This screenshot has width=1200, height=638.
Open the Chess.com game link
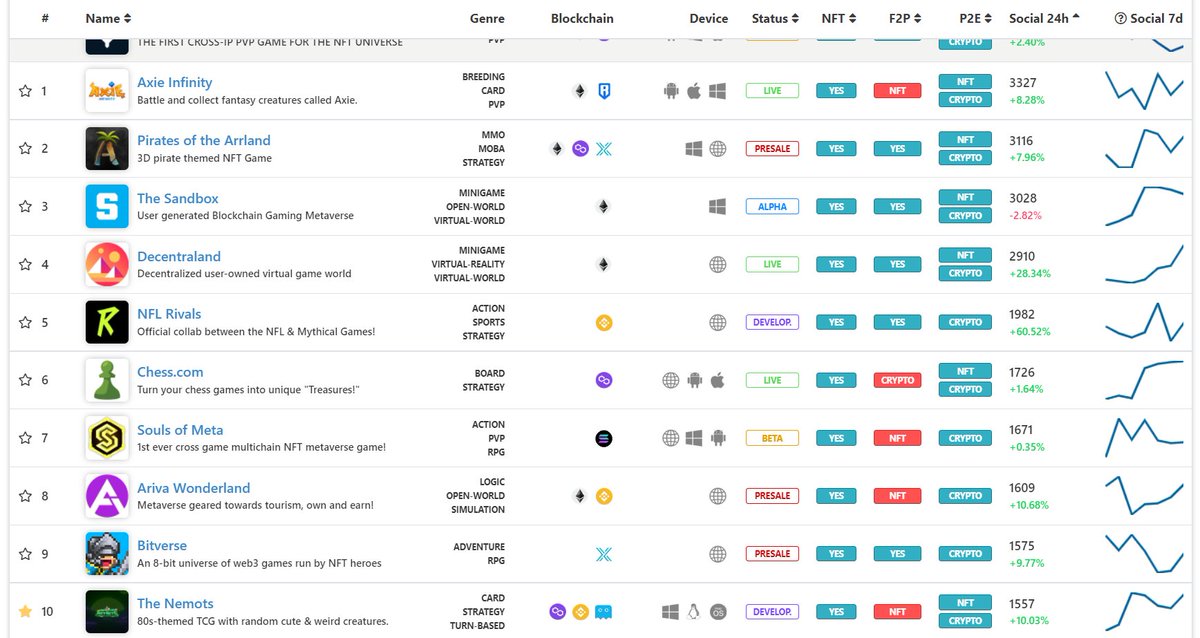(x=170, y=372)
